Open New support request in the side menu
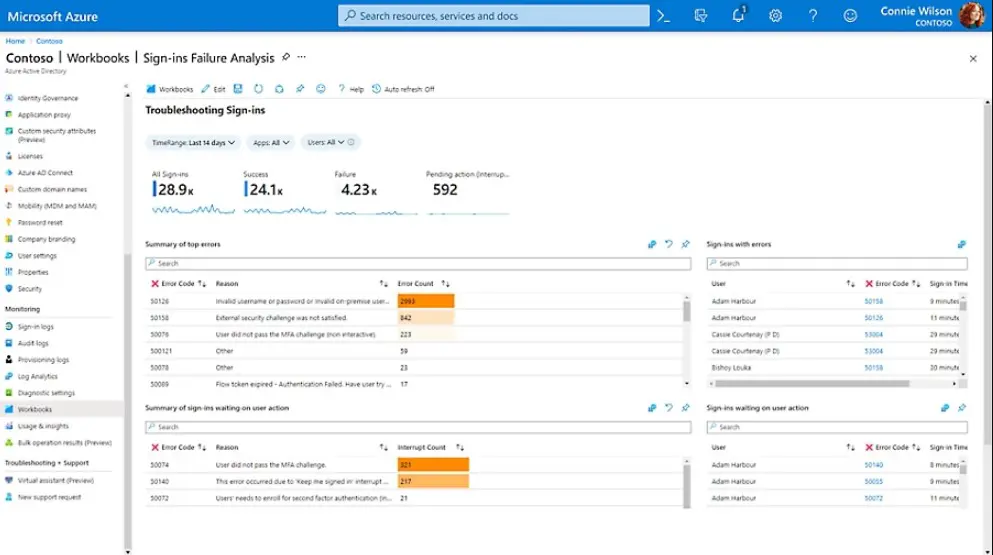 [x=49, y=497]
